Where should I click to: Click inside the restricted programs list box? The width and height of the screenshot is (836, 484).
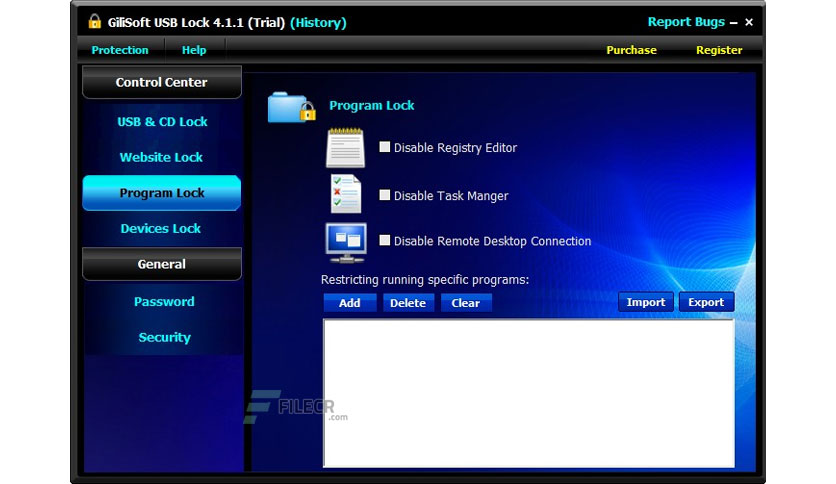click(x=528, y=393)
